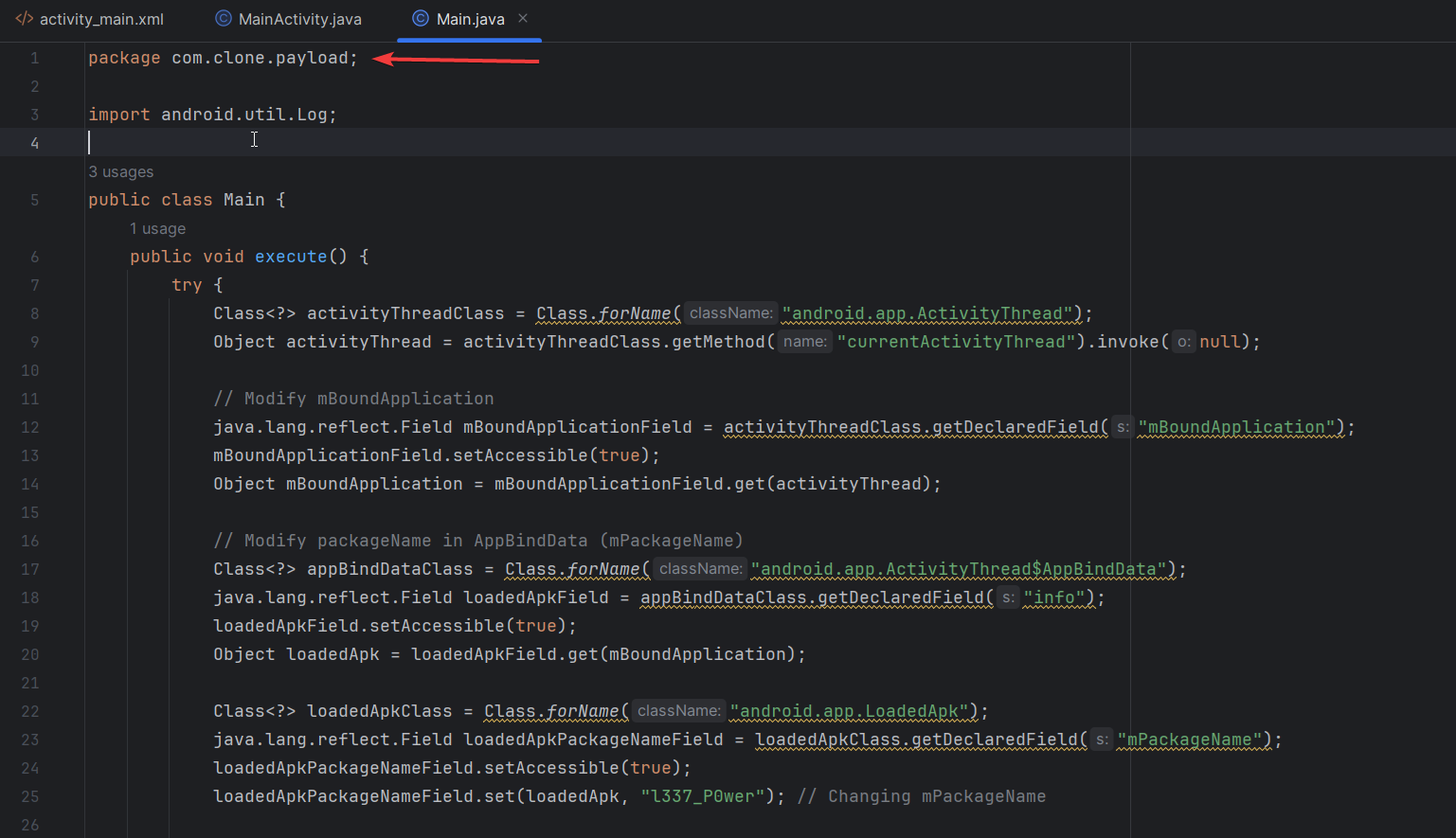Click 'loadedApkField.setAccessible(true)' on line 19

[389, 626]
